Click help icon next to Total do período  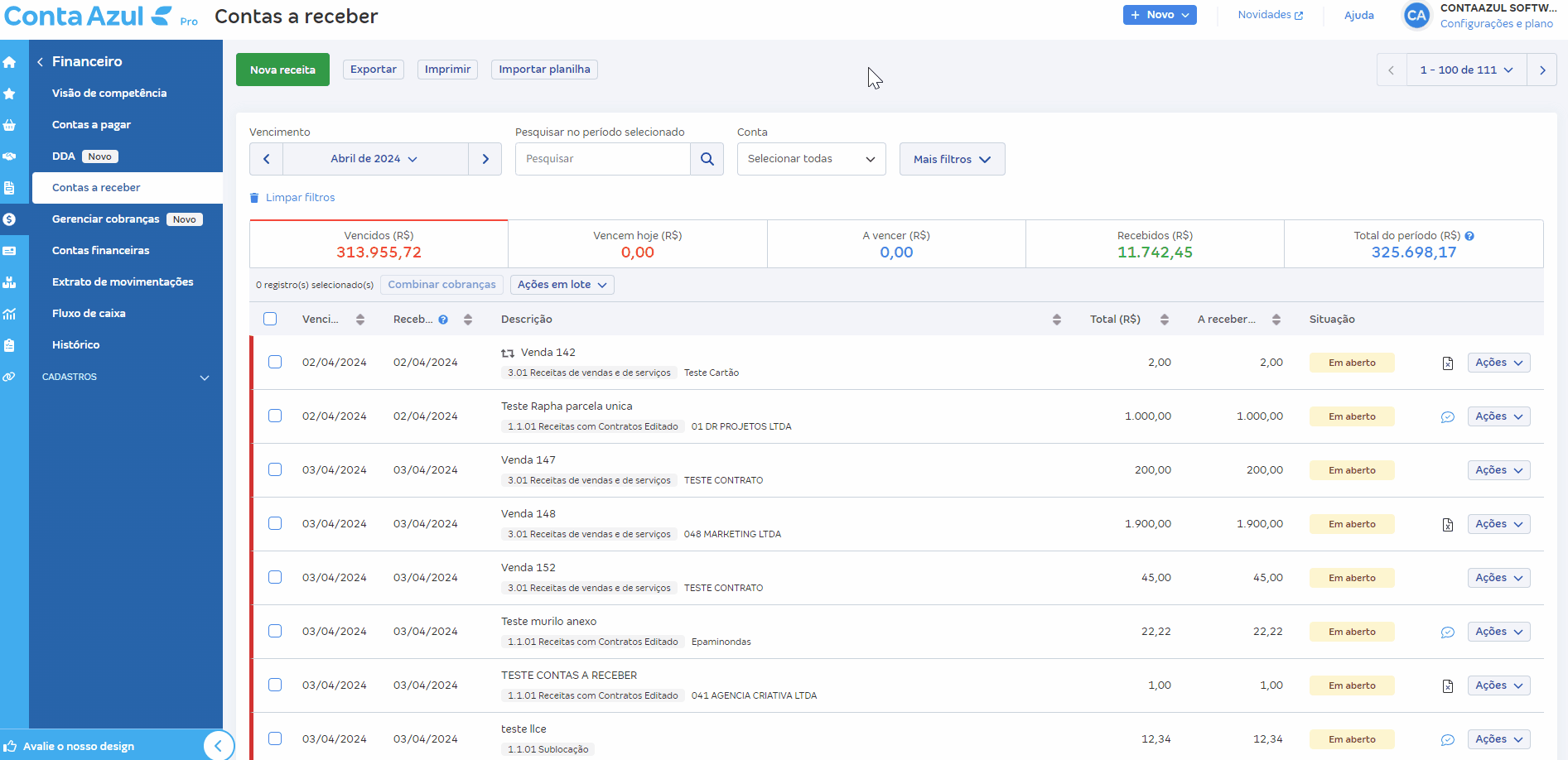[x=1469, y=236]
